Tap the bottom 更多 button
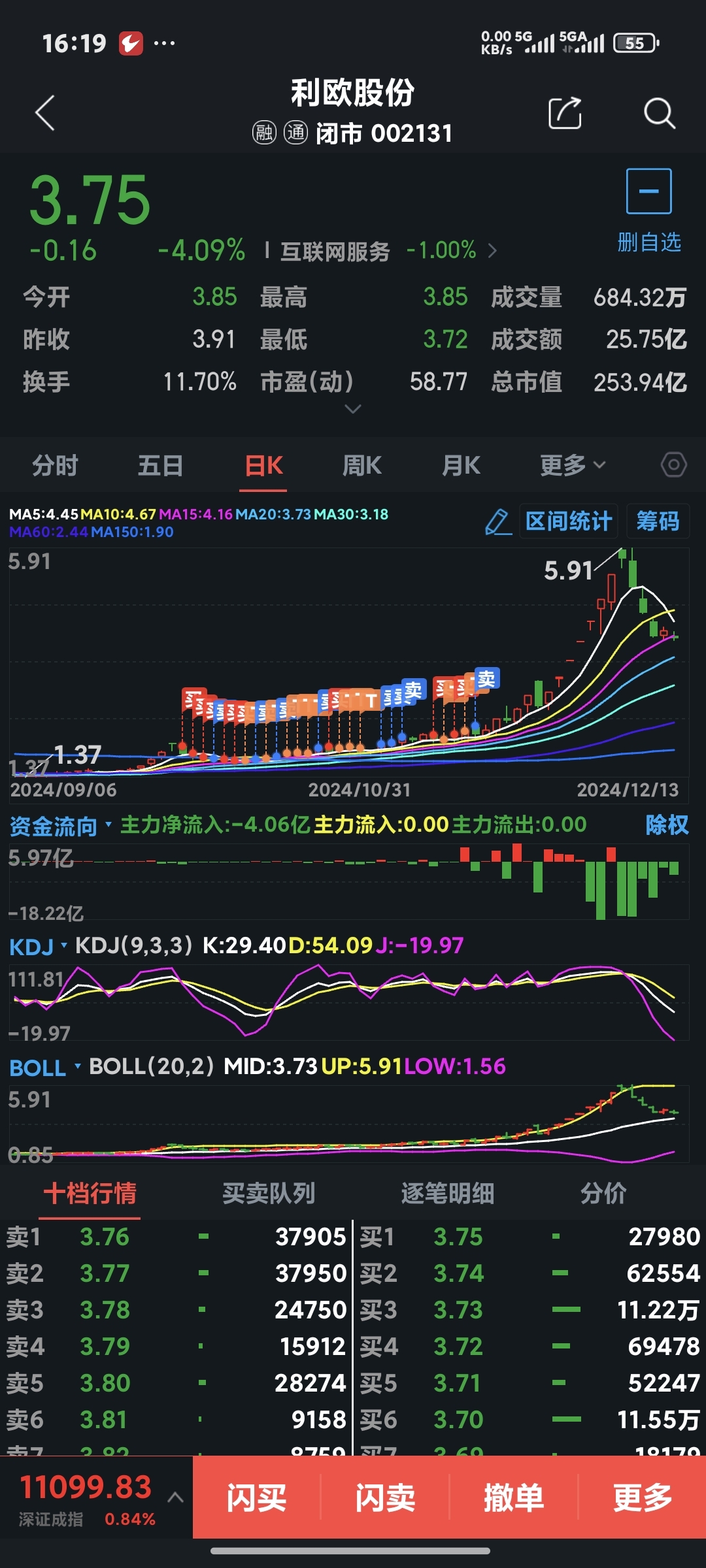The image size is (706, 1568). click(x=643, y=1497)
